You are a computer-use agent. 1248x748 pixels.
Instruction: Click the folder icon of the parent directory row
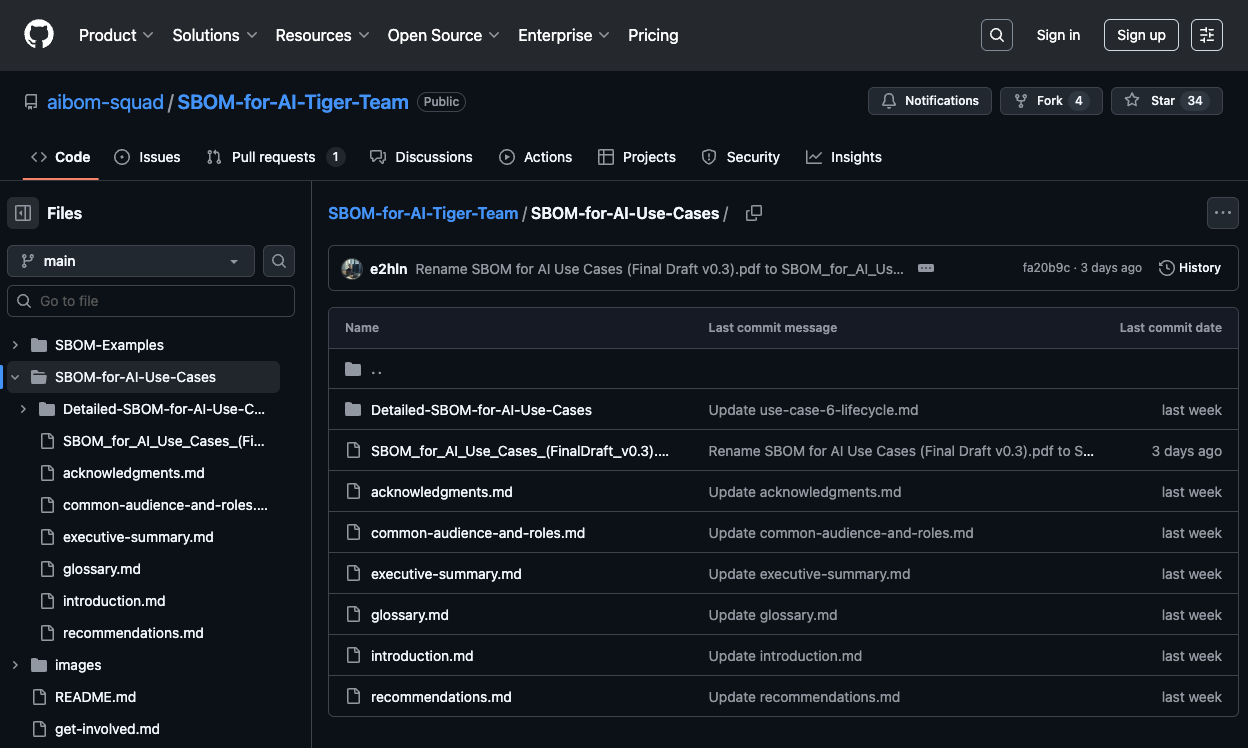(x=353, y=369)
